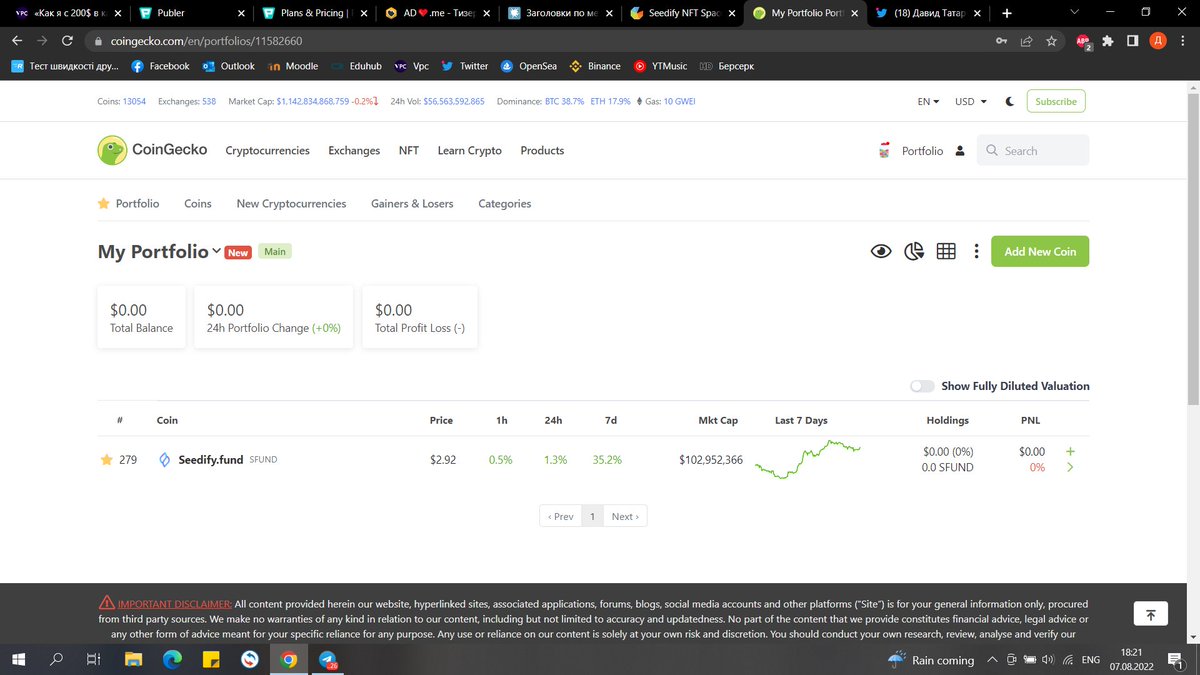The width and height of the screenshot is (1200, 675).
Task: Click the Seedify.fund coin logo
Action: click(x=165, y=460)
